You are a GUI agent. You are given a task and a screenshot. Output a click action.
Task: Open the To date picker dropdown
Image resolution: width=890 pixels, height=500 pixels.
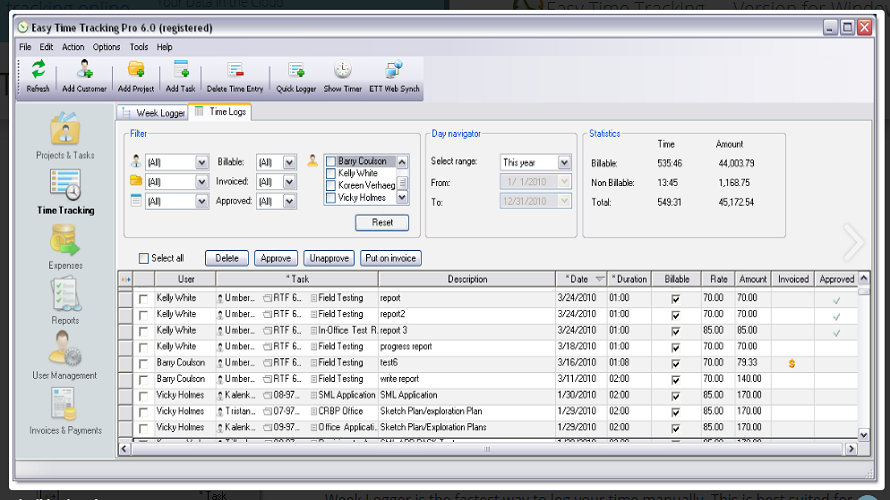click(x=564, y=201)
